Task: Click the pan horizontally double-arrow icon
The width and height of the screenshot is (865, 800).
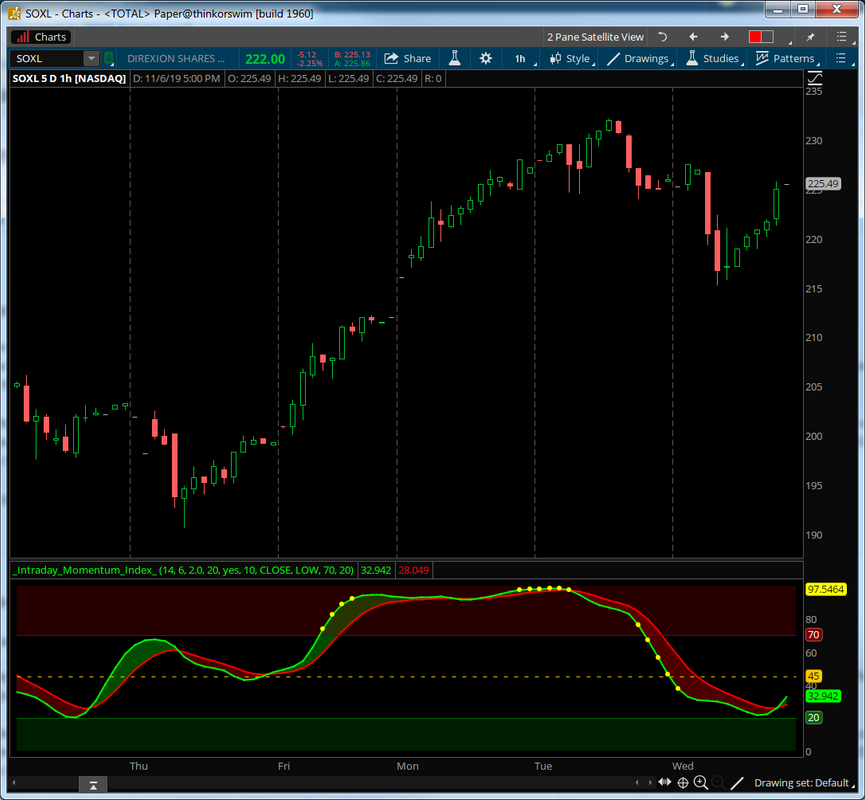Action: coord(665,782)
